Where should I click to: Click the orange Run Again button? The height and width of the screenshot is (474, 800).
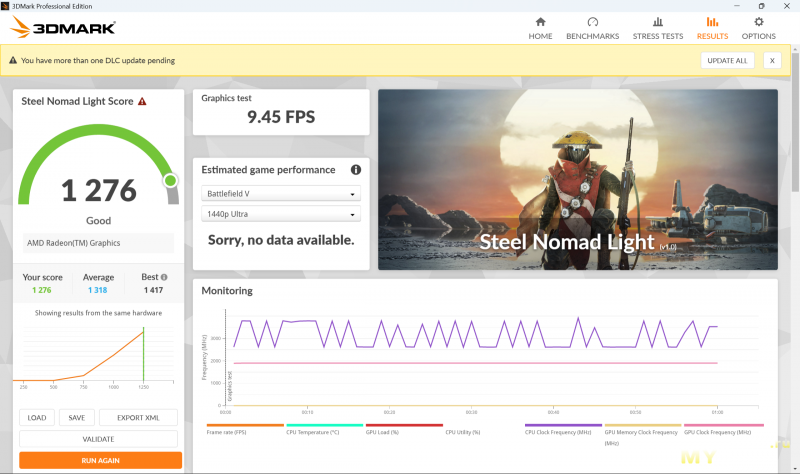click(100, 460)
